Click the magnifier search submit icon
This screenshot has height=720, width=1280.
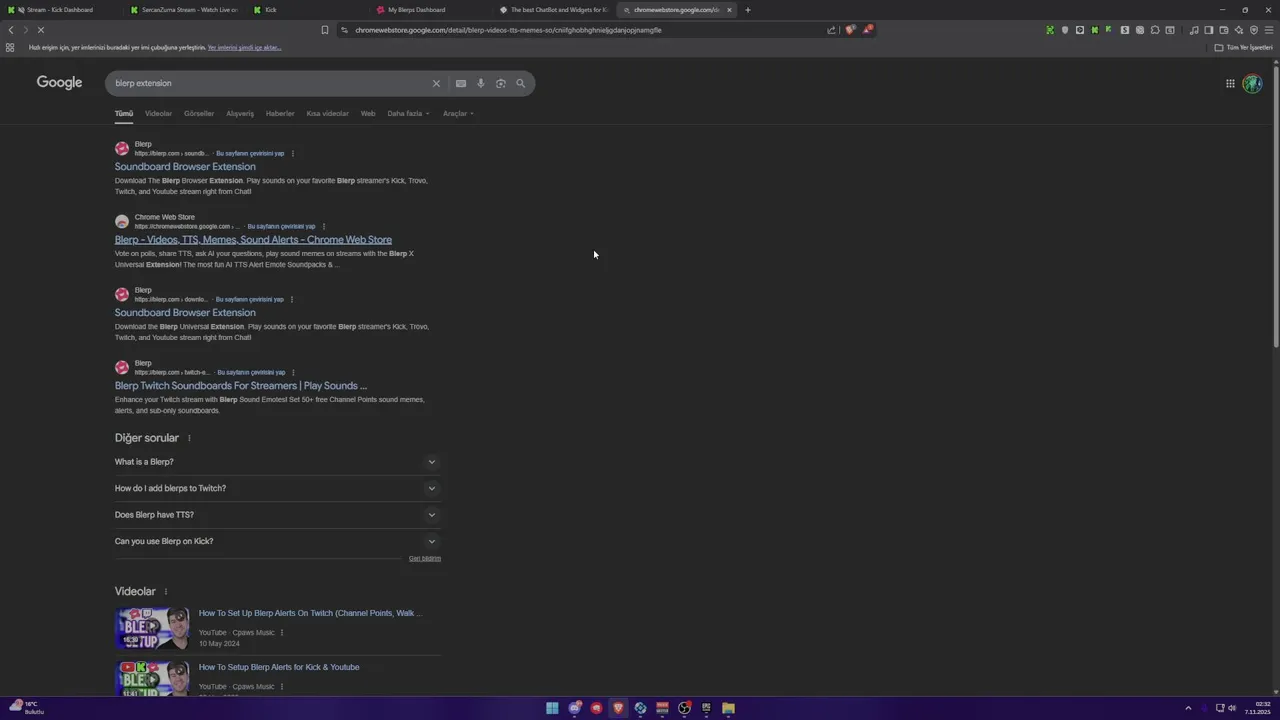[520, 83]
